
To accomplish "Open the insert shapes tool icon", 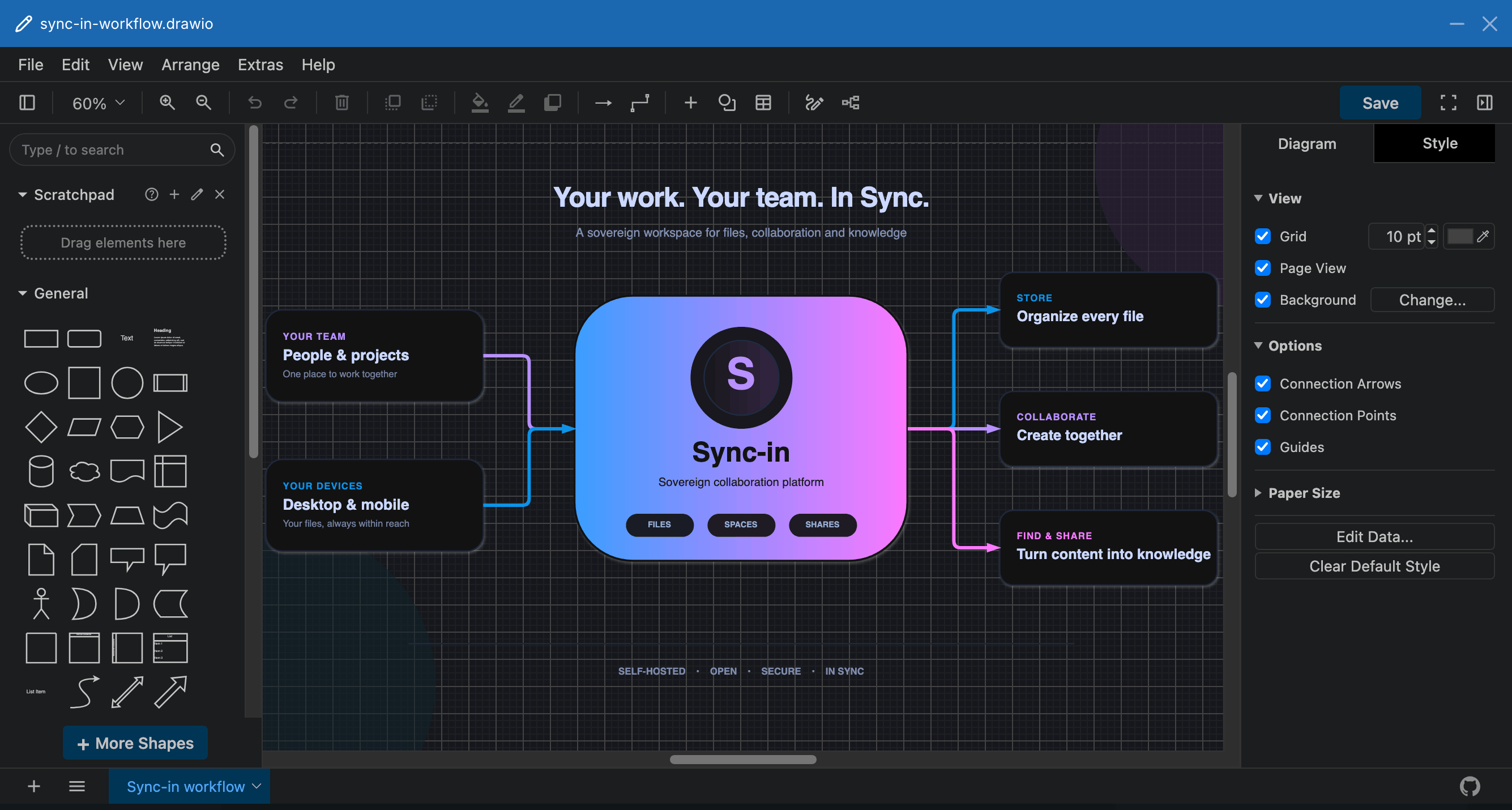I will tap(727, 103).
